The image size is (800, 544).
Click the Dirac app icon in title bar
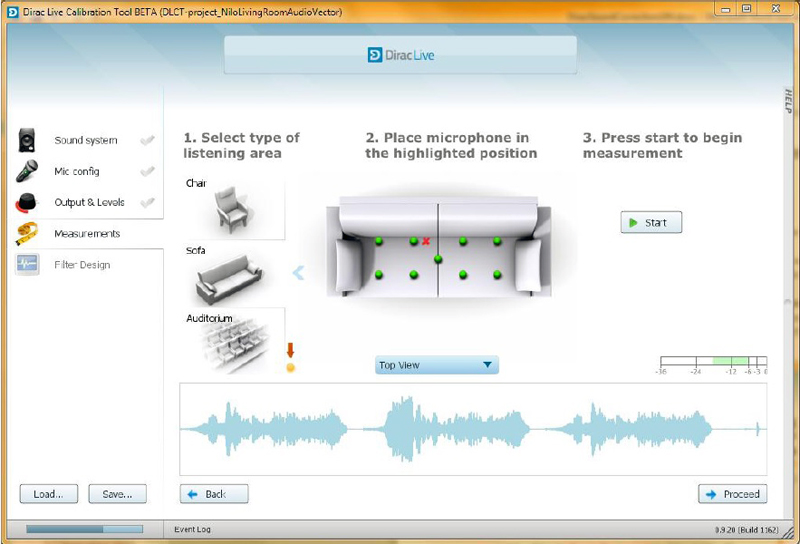click(13, 12)
